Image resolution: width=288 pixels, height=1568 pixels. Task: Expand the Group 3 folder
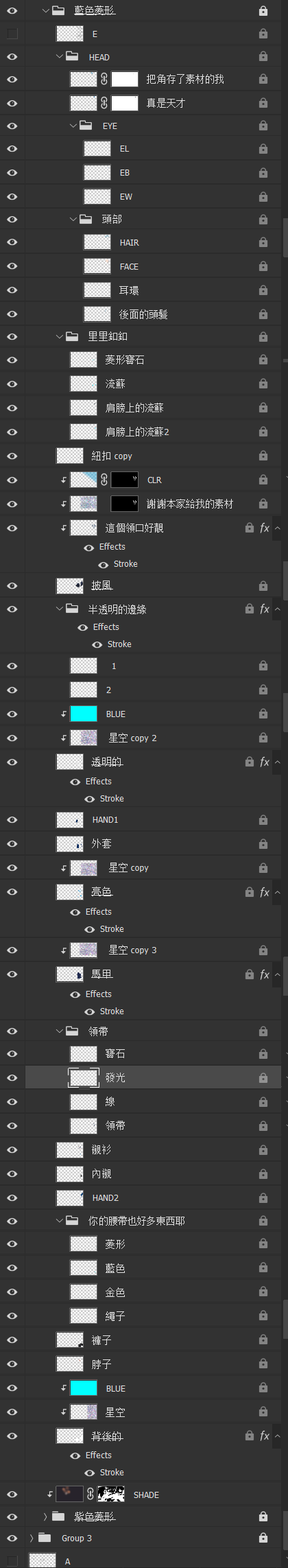(32, 1538)
